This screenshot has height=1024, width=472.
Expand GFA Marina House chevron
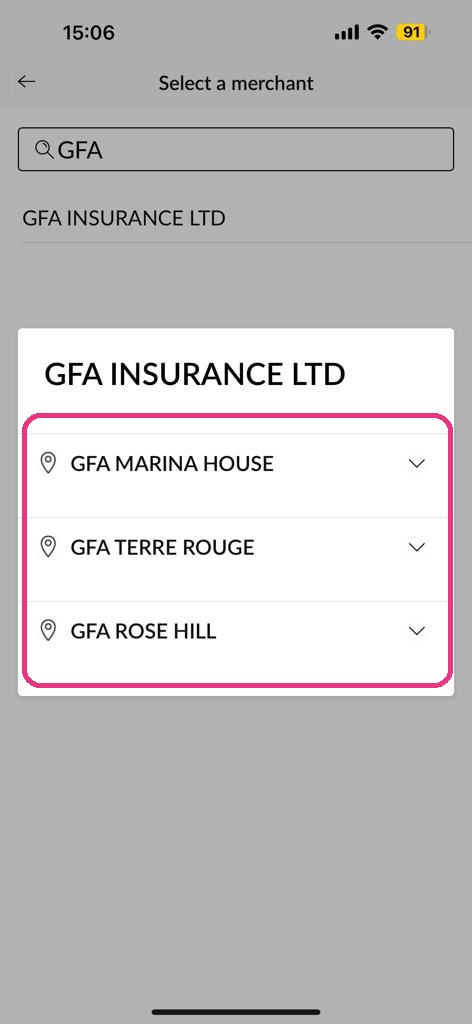[x=417, y=463]
